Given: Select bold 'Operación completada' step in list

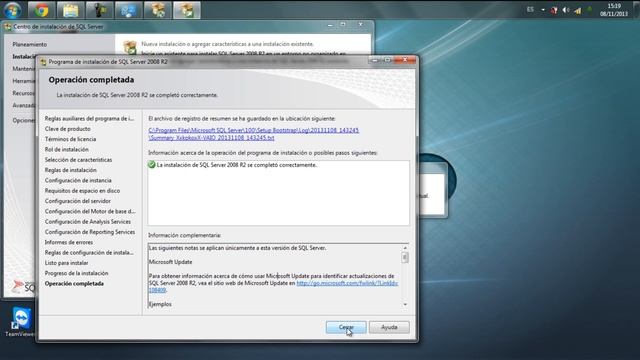Looking at the screenshot, I should [74, 284].
